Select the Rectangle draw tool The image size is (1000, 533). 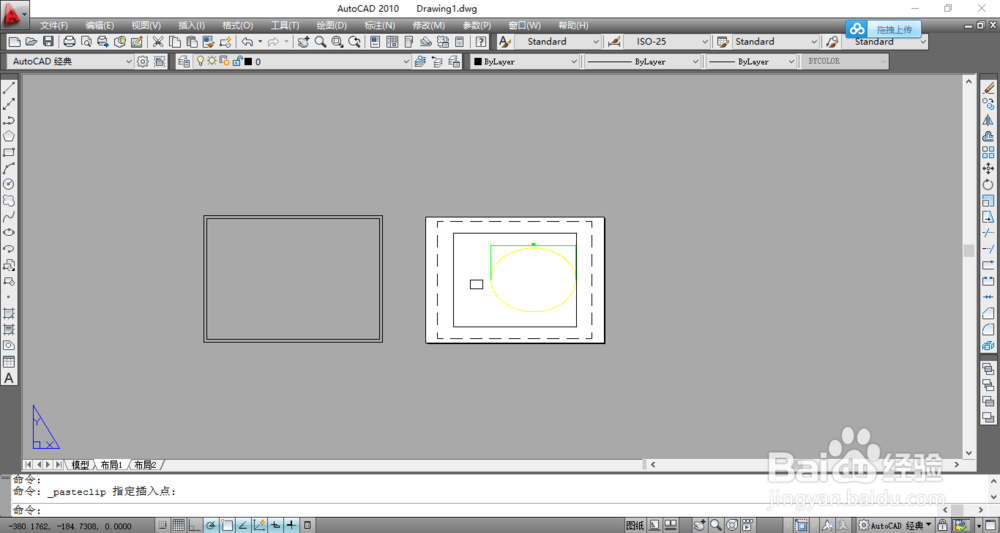click(9, 152)
